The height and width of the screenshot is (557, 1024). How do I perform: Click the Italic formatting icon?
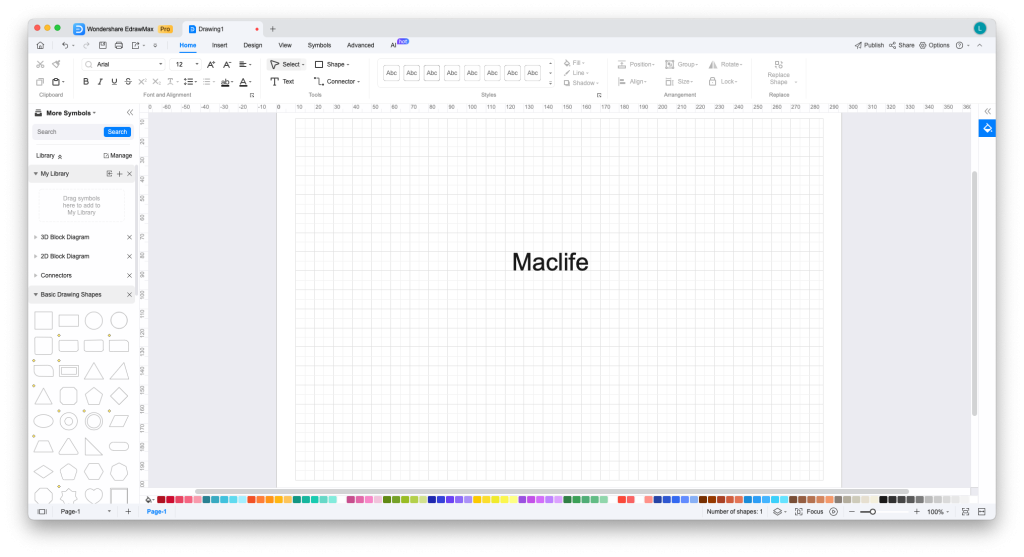[100, 82]
